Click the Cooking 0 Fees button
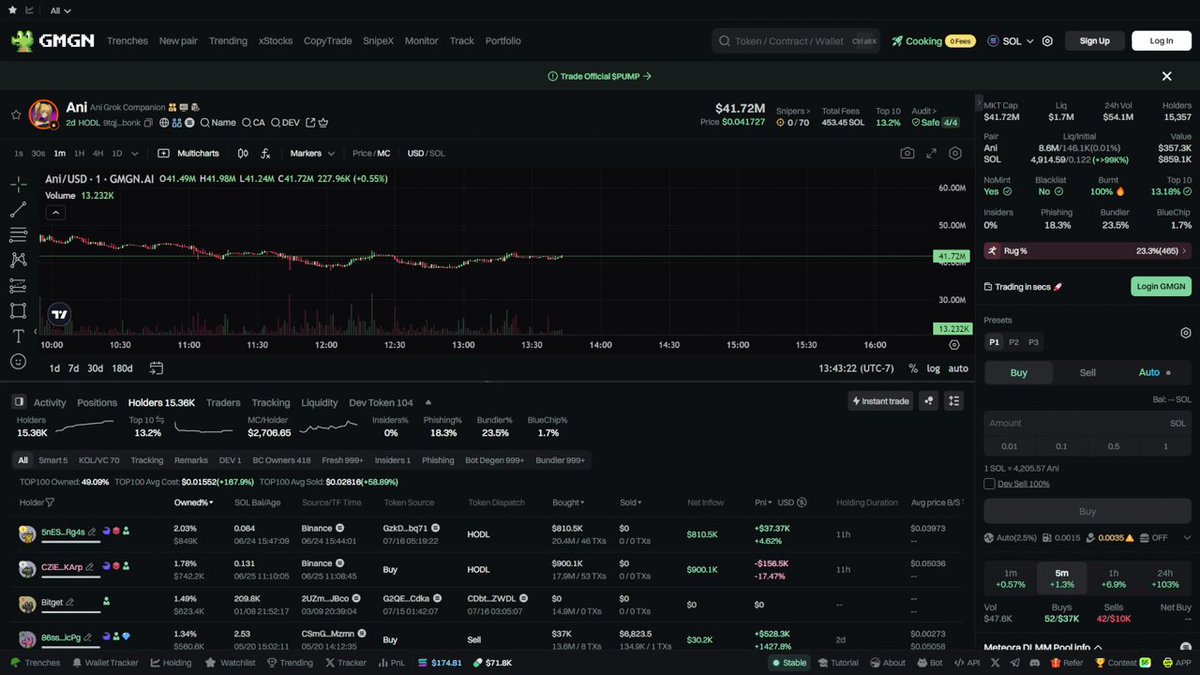 tap(933, 41)
